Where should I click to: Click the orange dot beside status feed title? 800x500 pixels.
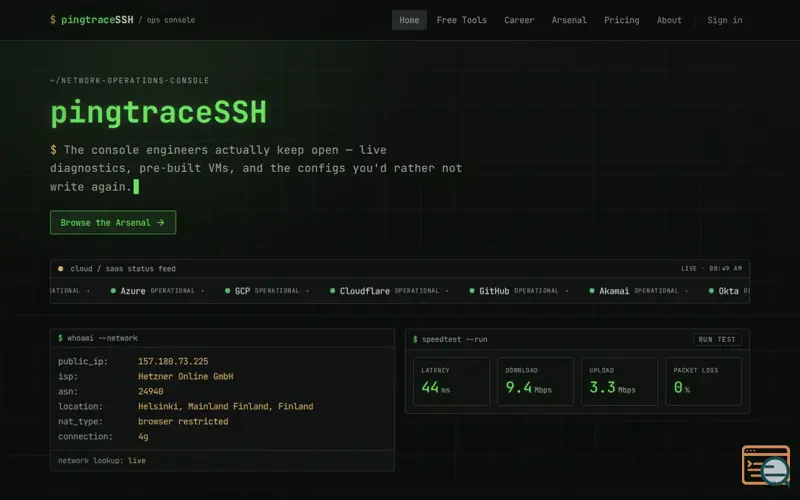point(61,269)
